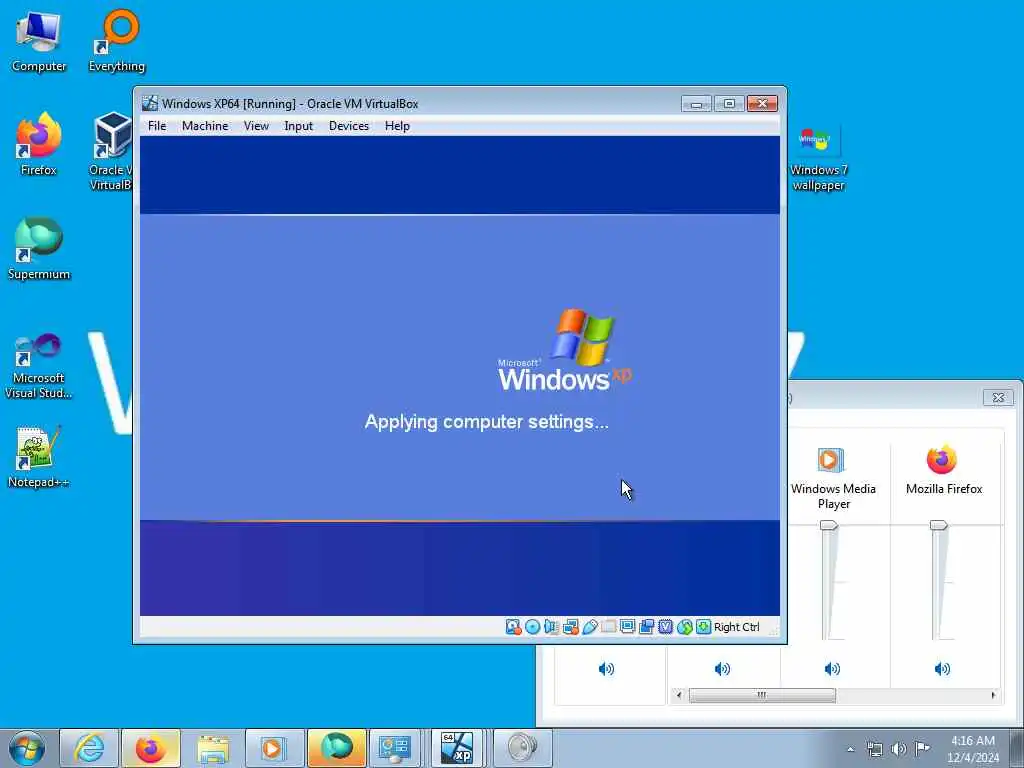Click the optical drive icon in the VM status bar
The width and height of the screenshot is (1024, 768).
coord(532,627)
